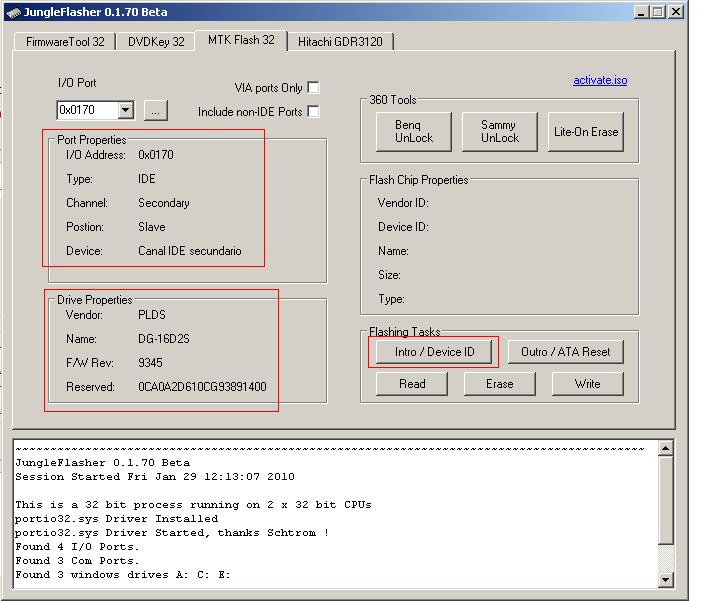Image resolution: width=720 pixels, height=601 pixels.
Task: Open the Hitachi GDR3120 tab
Action: click(x=340, y=42)
